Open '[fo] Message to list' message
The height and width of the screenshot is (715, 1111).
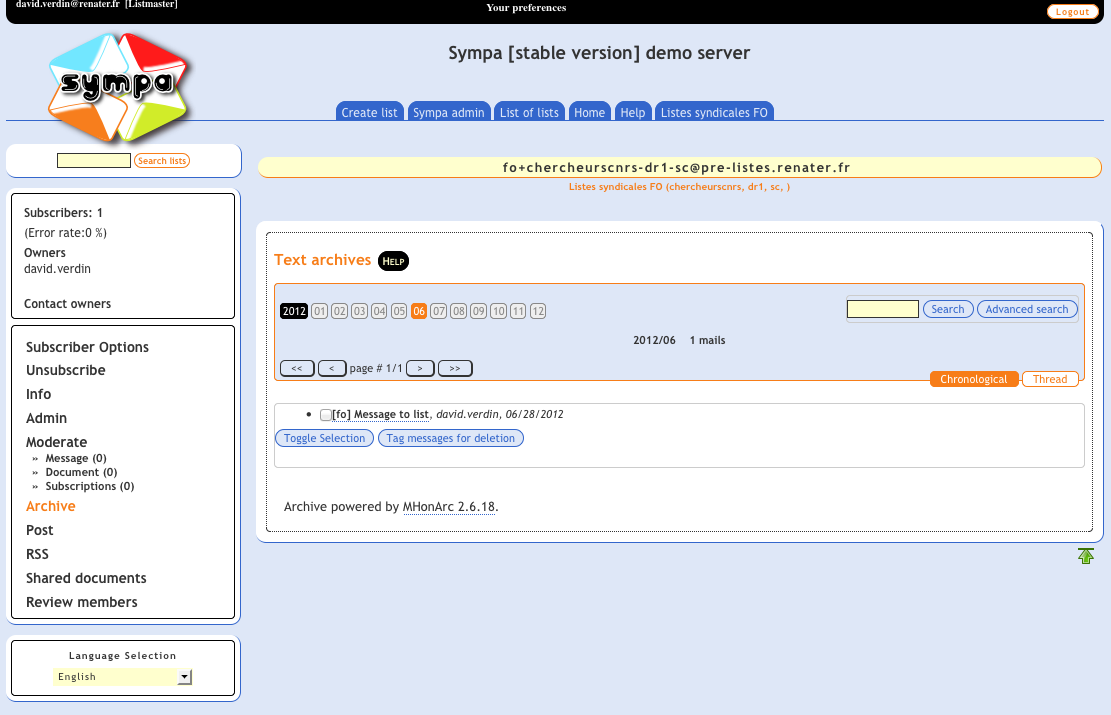pos(380,415)
